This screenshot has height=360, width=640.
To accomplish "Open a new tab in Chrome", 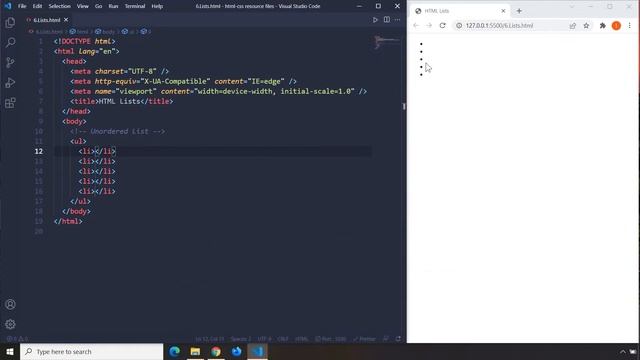I will click(x=519, y=11).
